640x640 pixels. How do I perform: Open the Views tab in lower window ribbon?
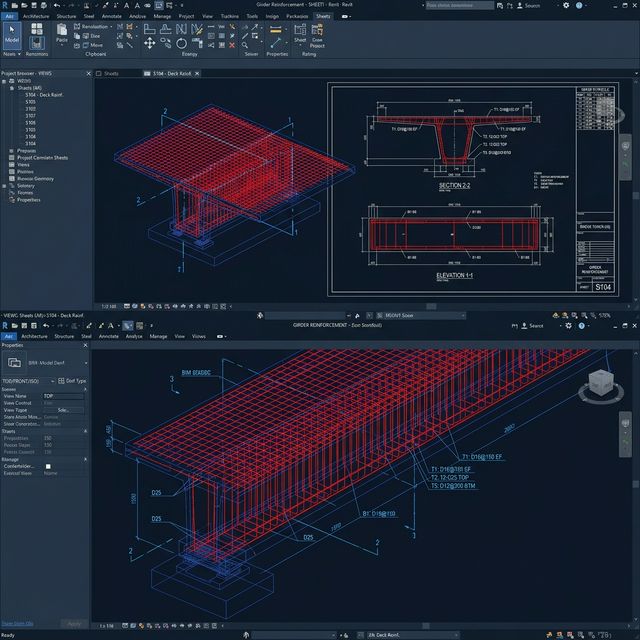pos(199,336)
